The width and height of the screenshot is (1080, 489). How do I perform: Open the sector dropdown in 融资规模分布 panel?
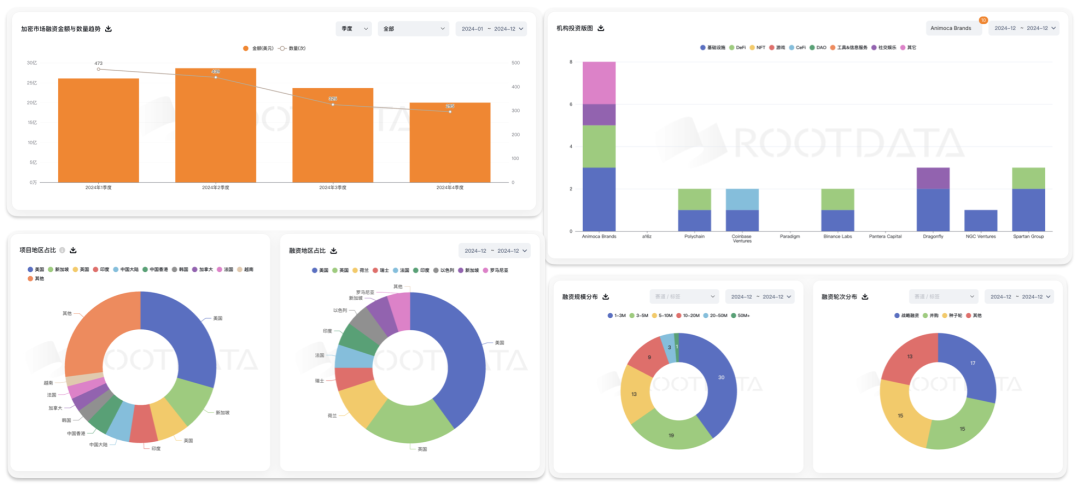point(684,297)
